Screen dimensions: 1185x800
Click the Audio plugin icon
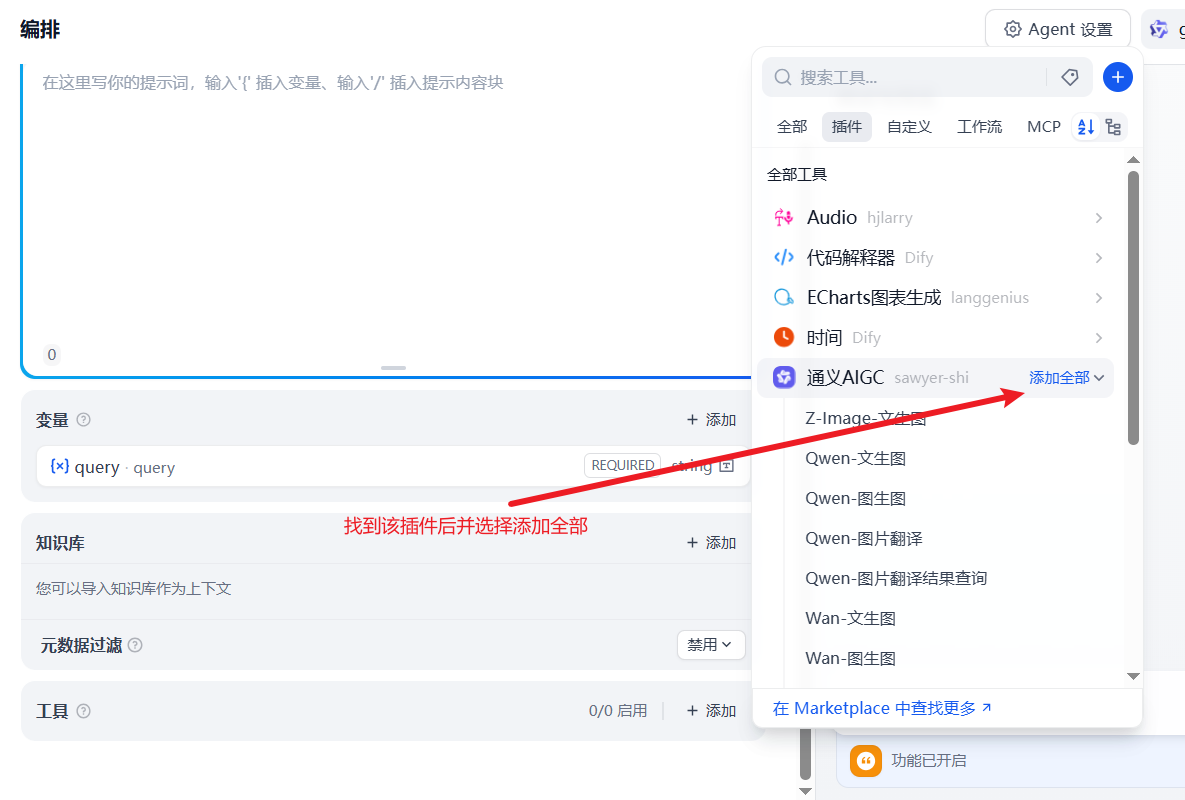tap(784, 218)
